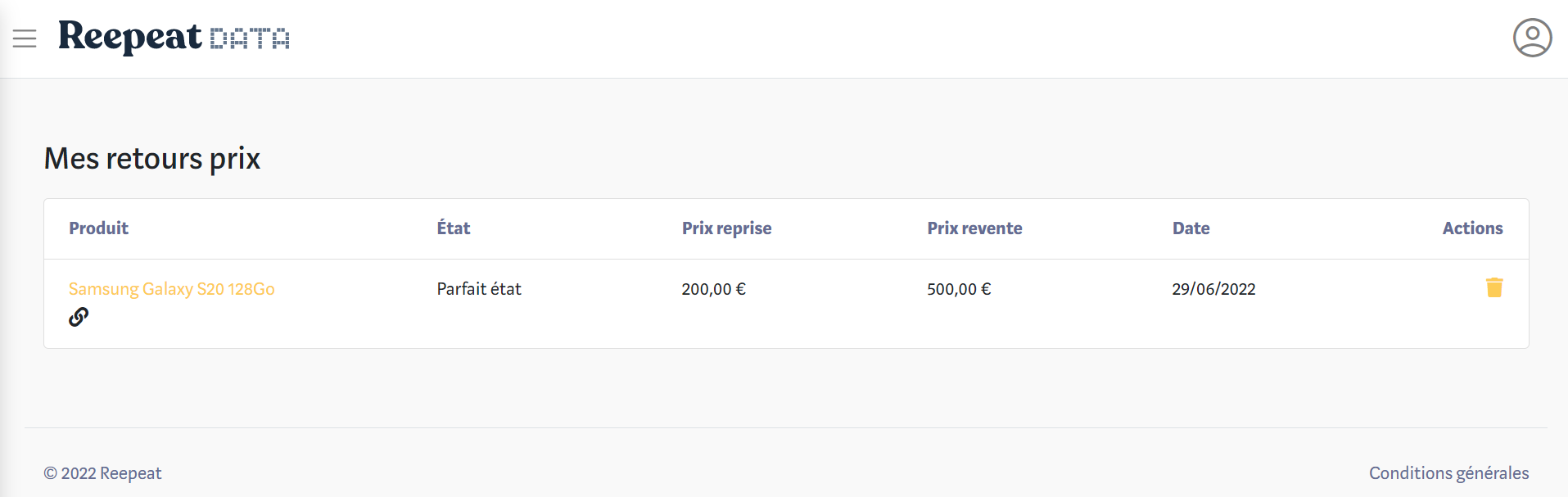Delete the Samsung Galaxy S20 entry with trash icon

[x=1494, y=287]
